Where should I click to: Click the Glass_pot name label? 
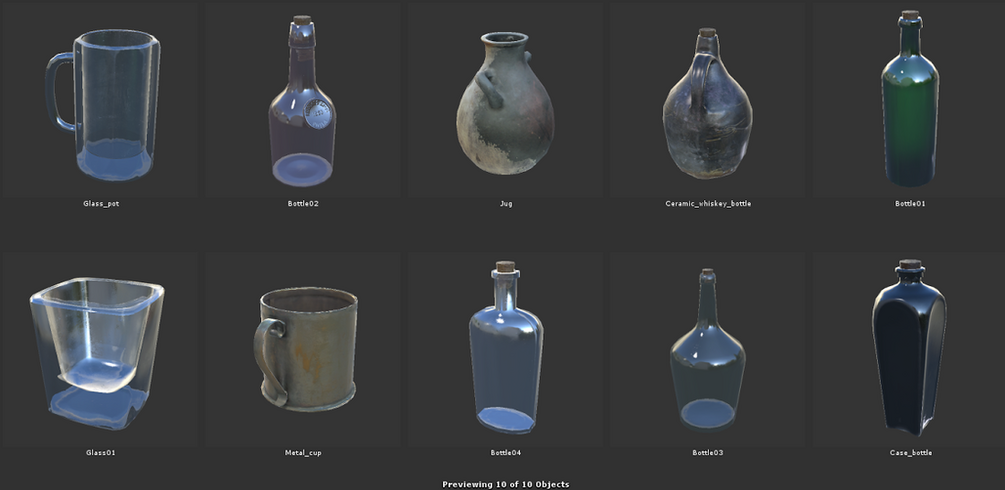[x=101, y=203]
